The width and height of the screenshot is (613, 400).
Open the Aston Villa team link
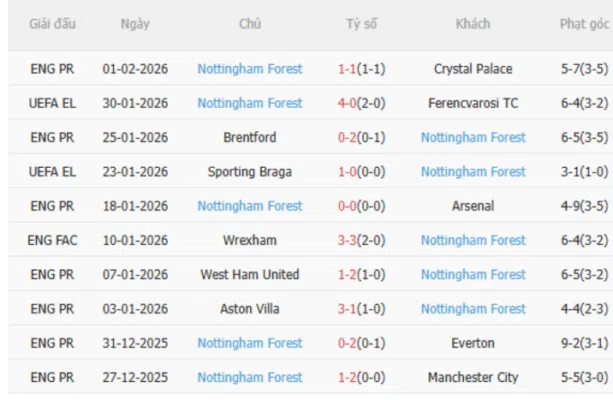pos(250,309)
